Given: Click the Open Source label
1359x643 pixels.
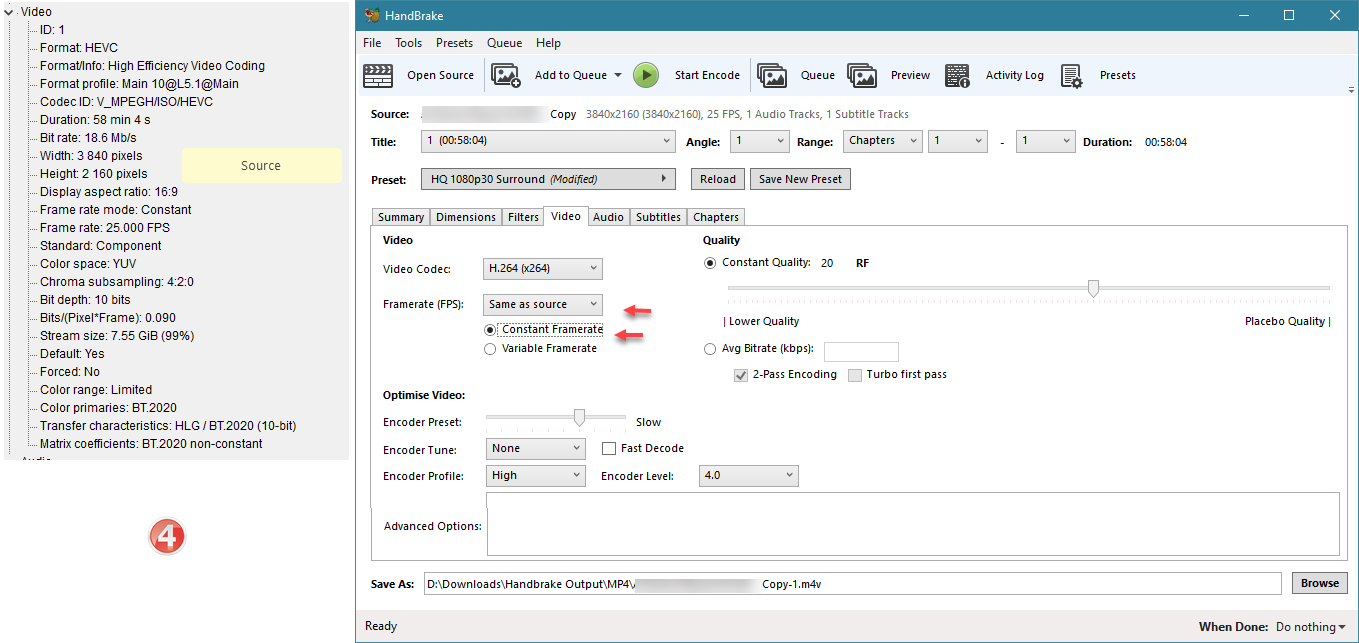Looking at the screenshot, I should (x=440, y=75).
